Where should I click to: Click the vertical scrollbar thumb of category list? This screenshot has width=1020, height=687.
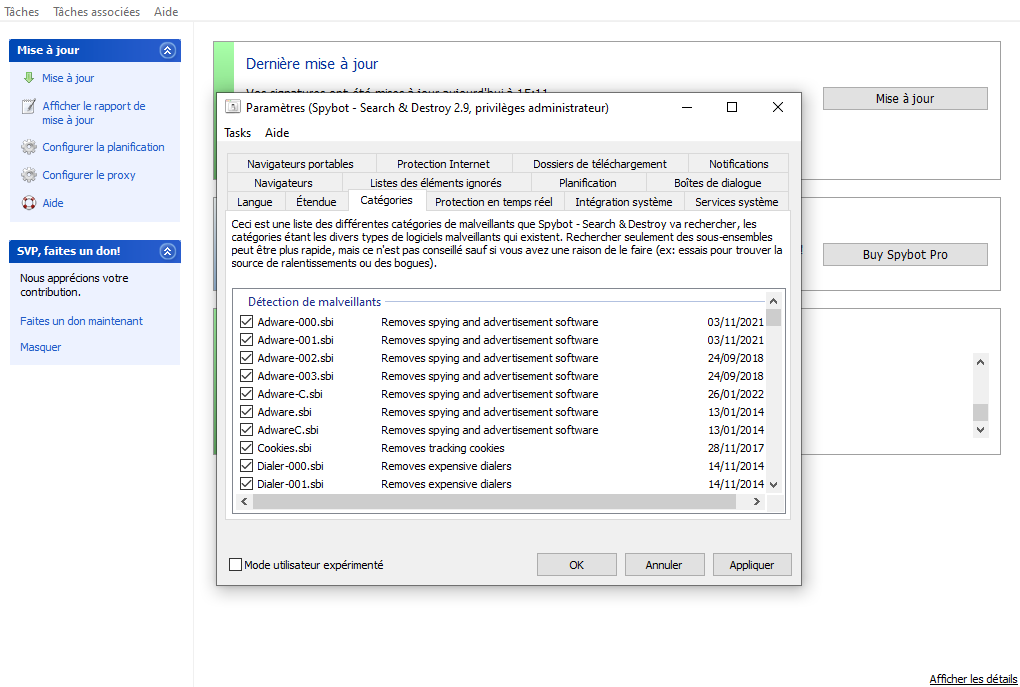773,317
